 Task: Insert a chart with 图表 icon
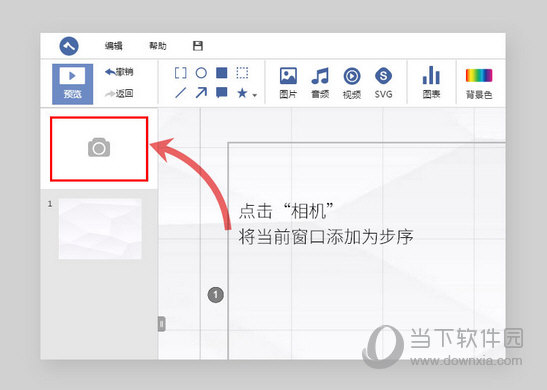[x=432, y=82]
